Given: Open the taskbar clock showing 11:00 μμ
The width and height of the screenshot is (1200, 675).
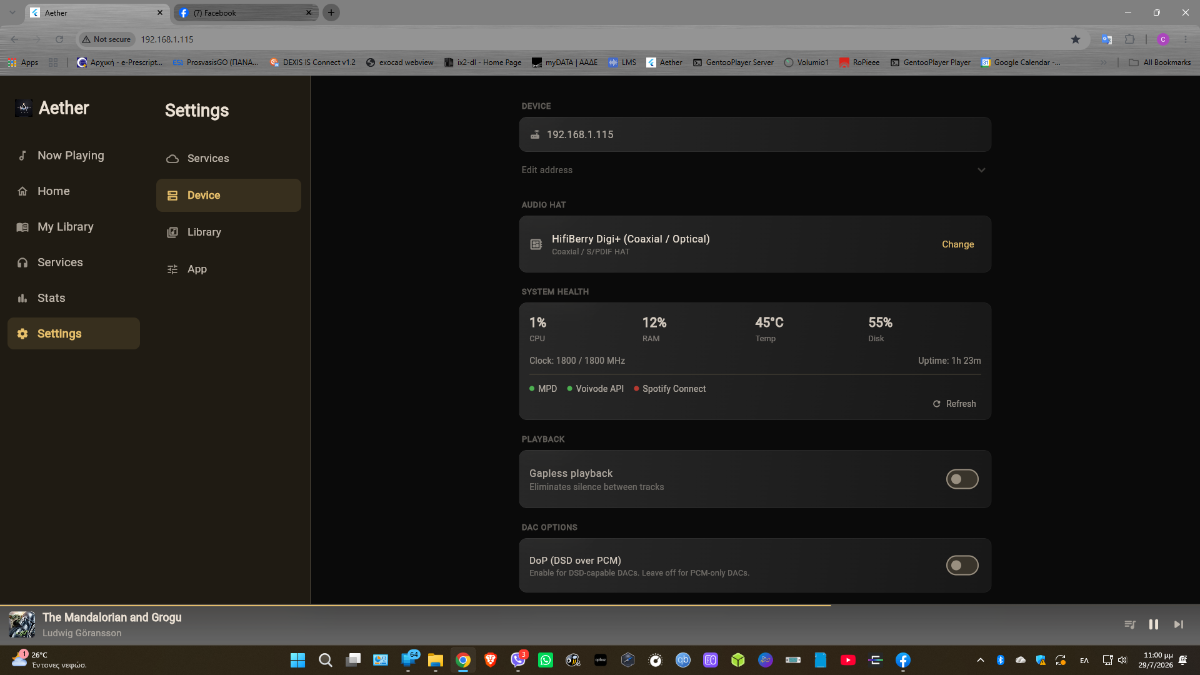Looking at the screenshot, I should pos(1157,660).
